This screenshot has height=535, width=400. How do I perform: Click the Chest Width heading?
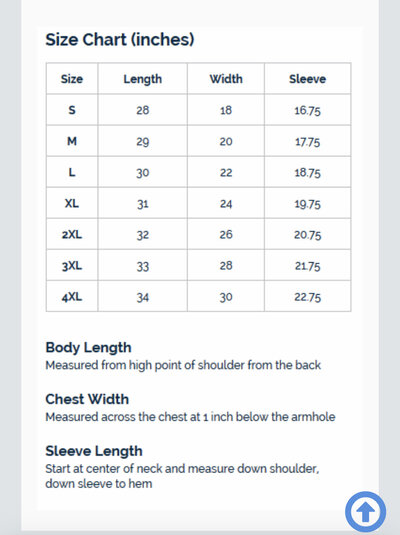click(87, 399)
